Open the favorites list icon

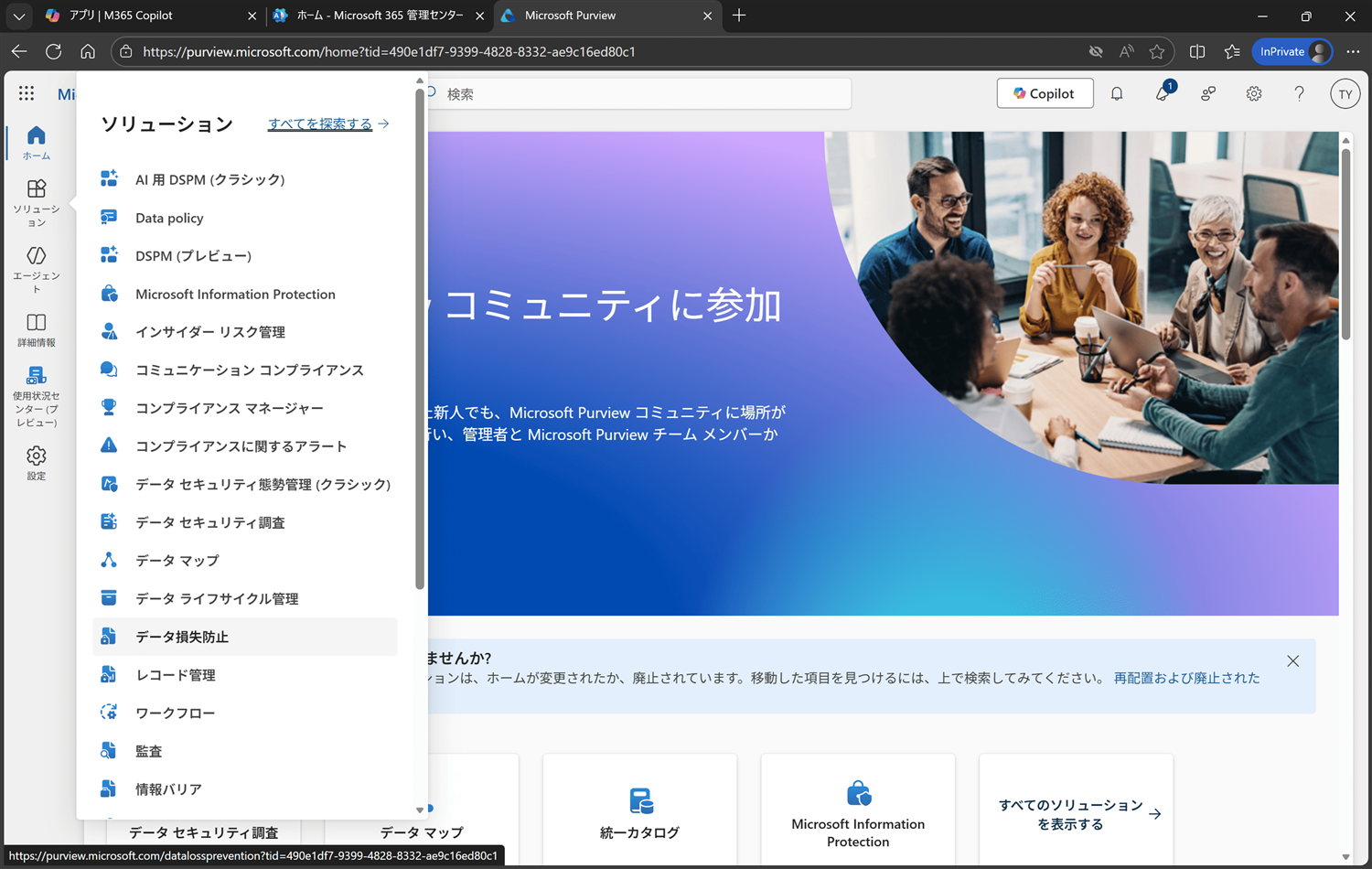point(1232,51)
